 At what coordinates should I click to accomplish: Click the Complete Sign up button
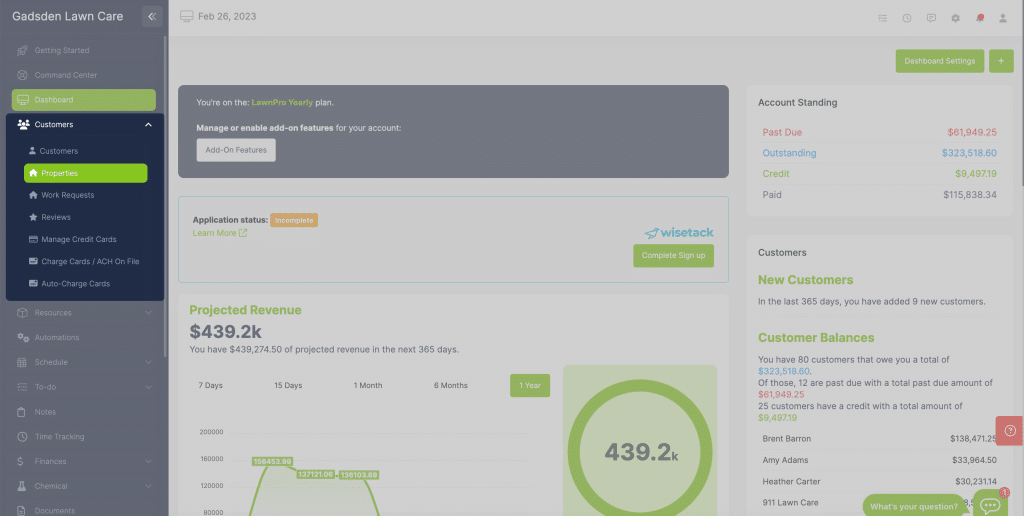673,255
